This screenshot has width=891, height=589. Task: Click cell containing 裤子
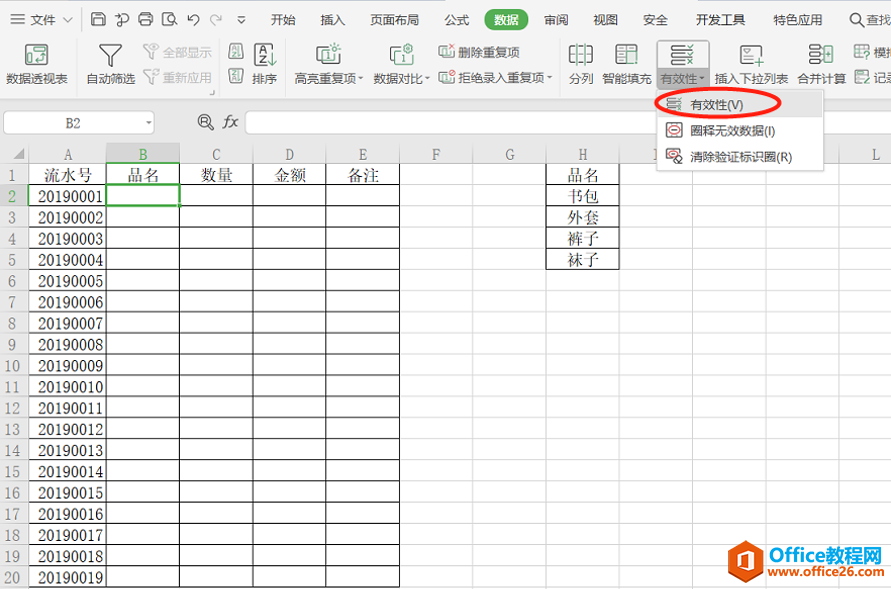click(x=582, y=238)
